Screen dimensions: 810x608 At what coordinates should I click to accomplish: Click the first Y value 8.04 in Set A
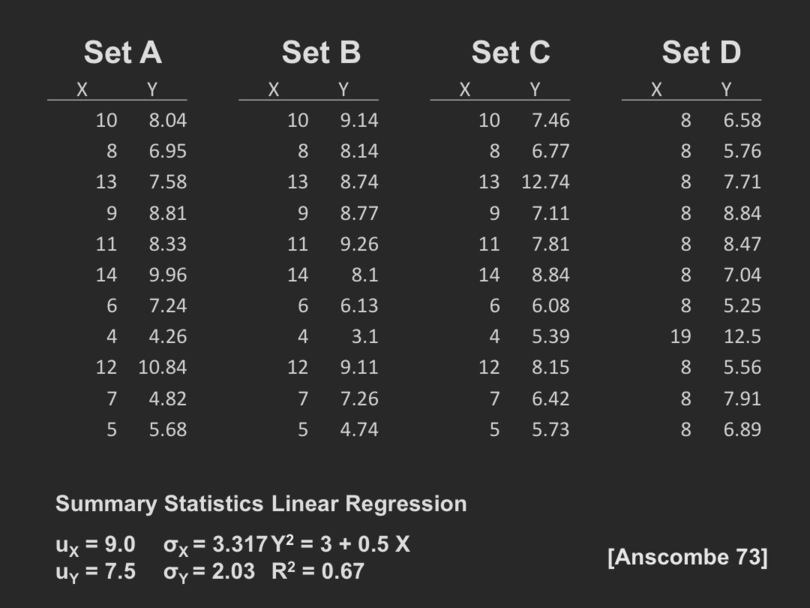(167, 121)
